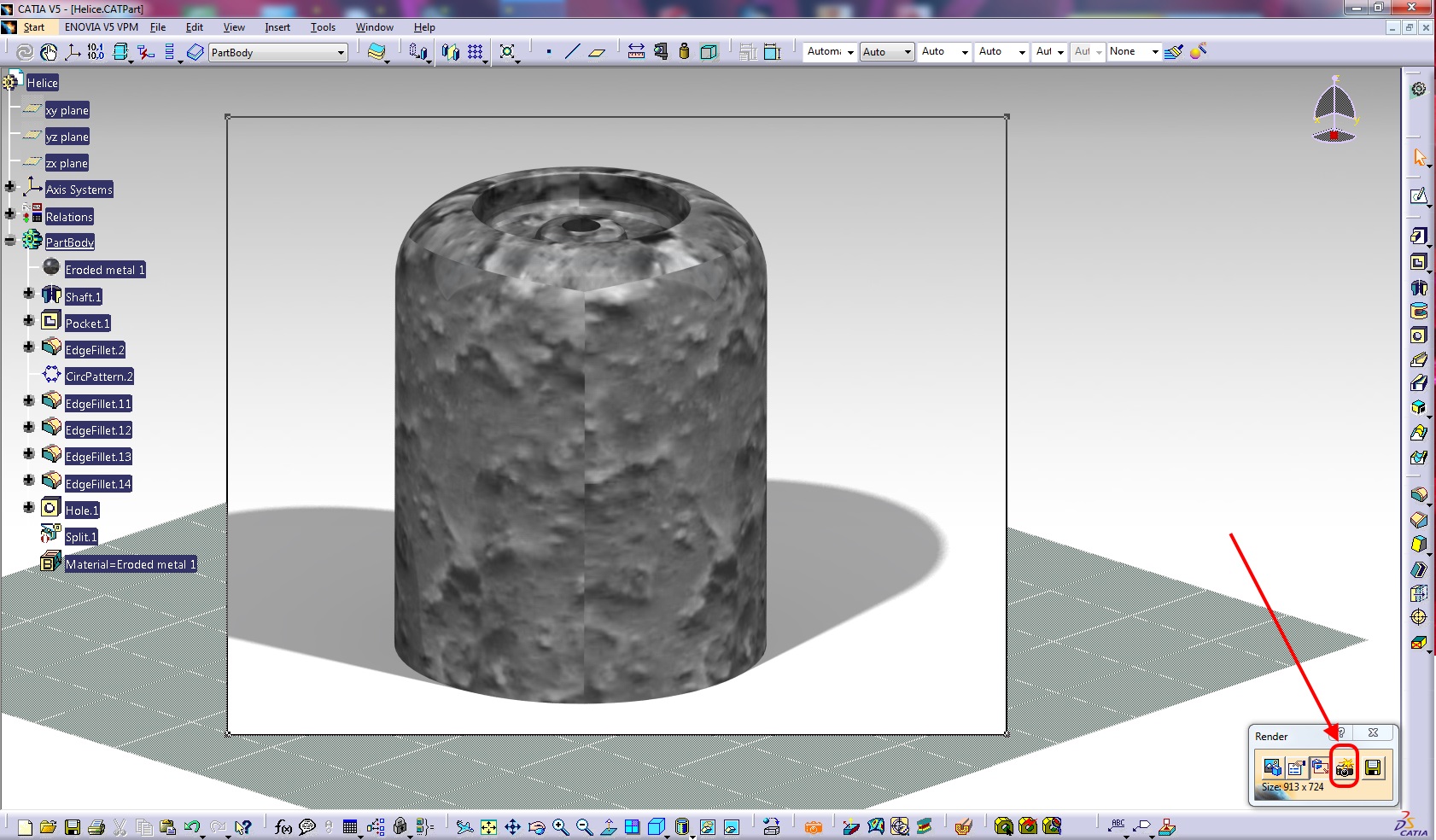Click the Open file folder icon

[x=48, y=827]
